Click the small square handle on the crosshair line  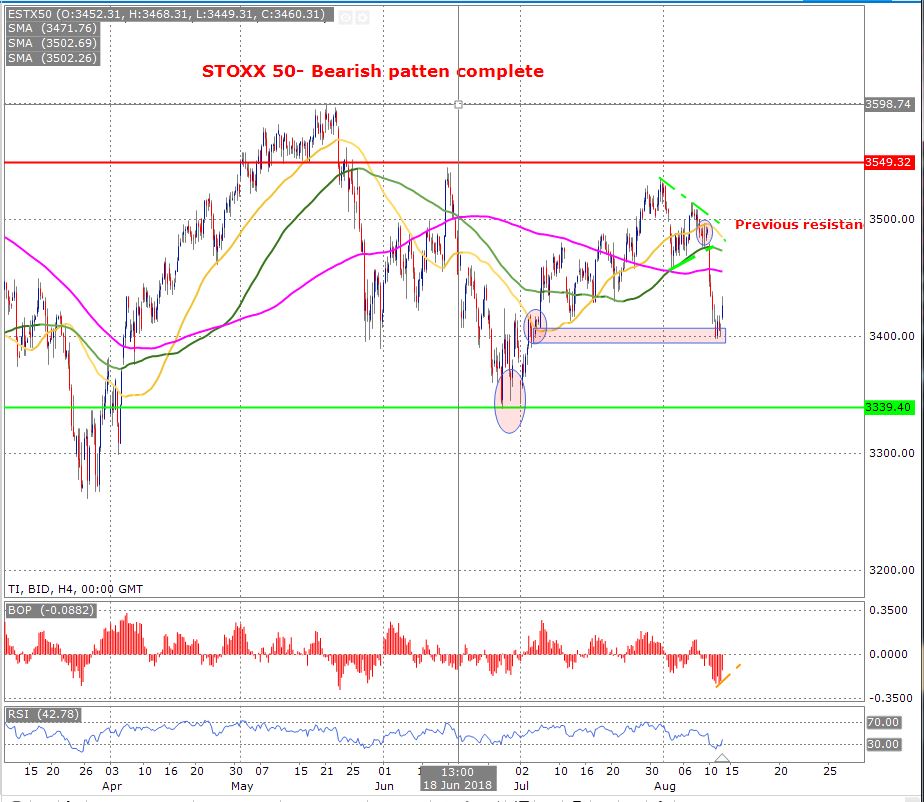[x=458, y=105]
